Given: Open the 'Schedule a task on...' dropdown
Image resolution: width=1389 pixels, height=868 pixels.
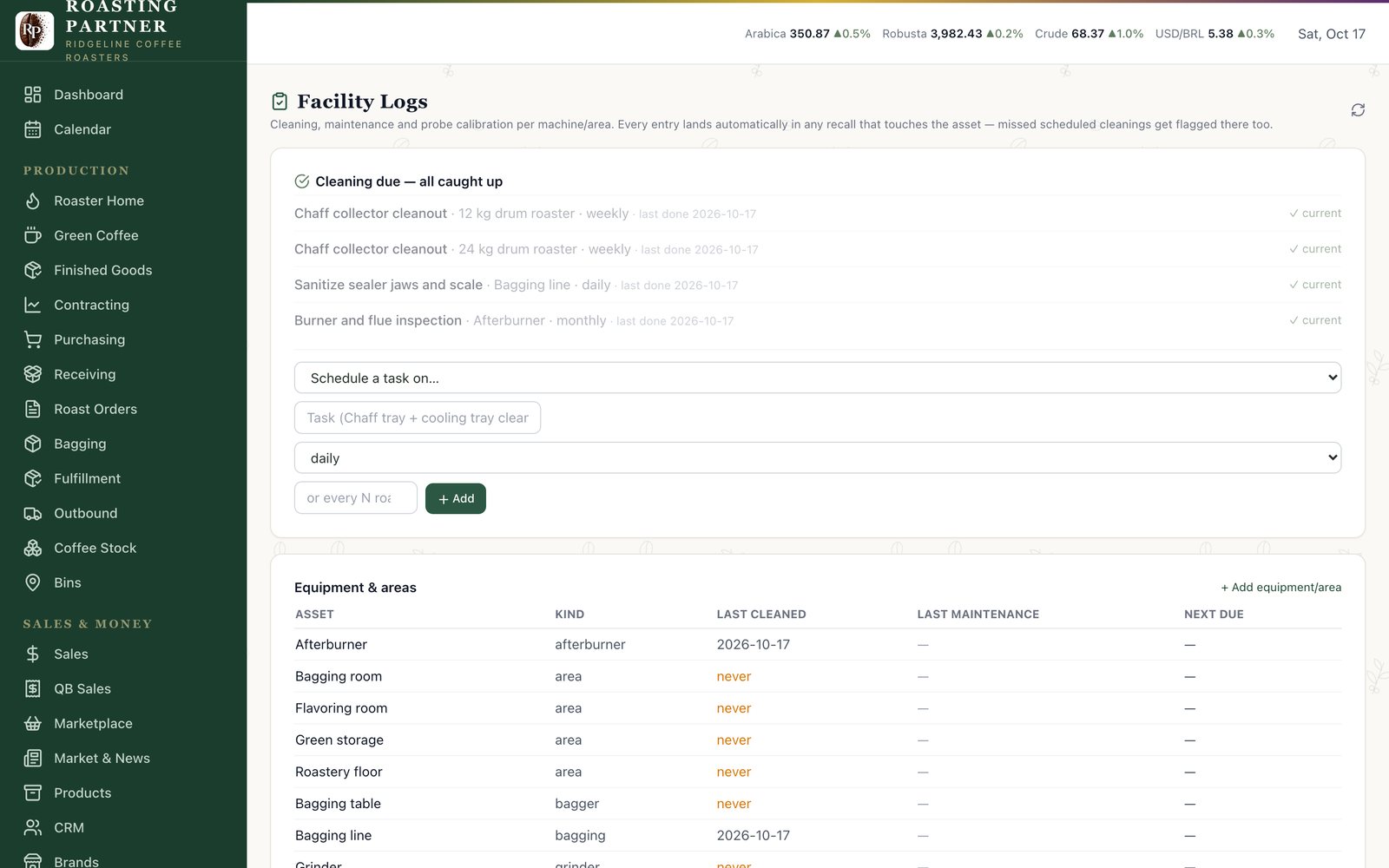Looking at the screenshot, I should [818, 378].
